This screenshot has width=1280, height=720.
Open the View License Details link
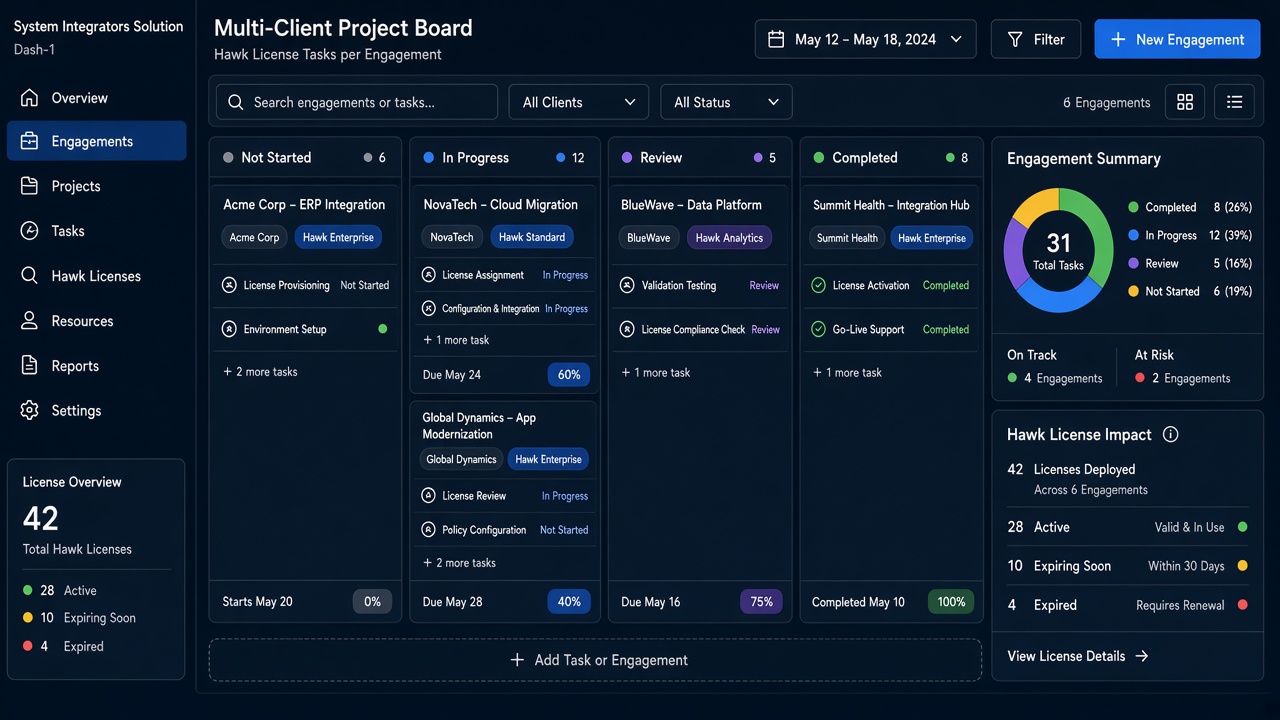pos(1078,656)
